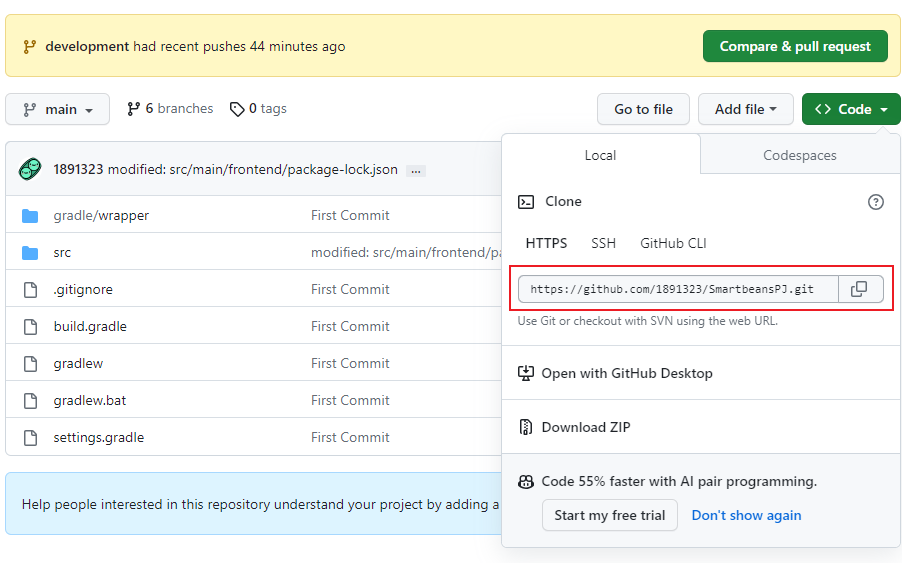This screenshot has width=902, height=563.
Task: Click the Copilot icon beside AI pair programming
Action: (x=526, y=481)
